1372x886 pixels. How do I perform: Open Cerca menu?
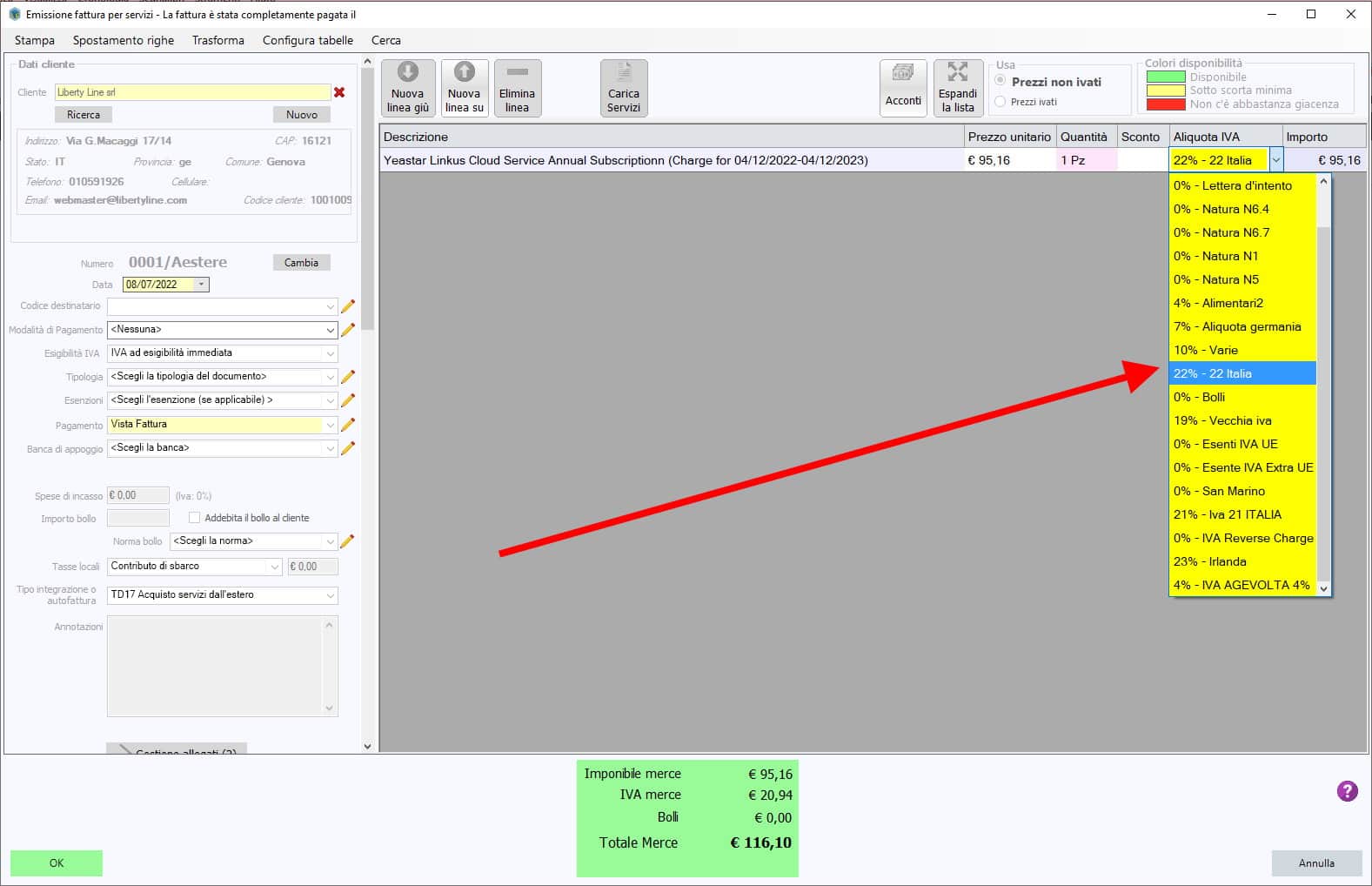[x=386, y=40]
